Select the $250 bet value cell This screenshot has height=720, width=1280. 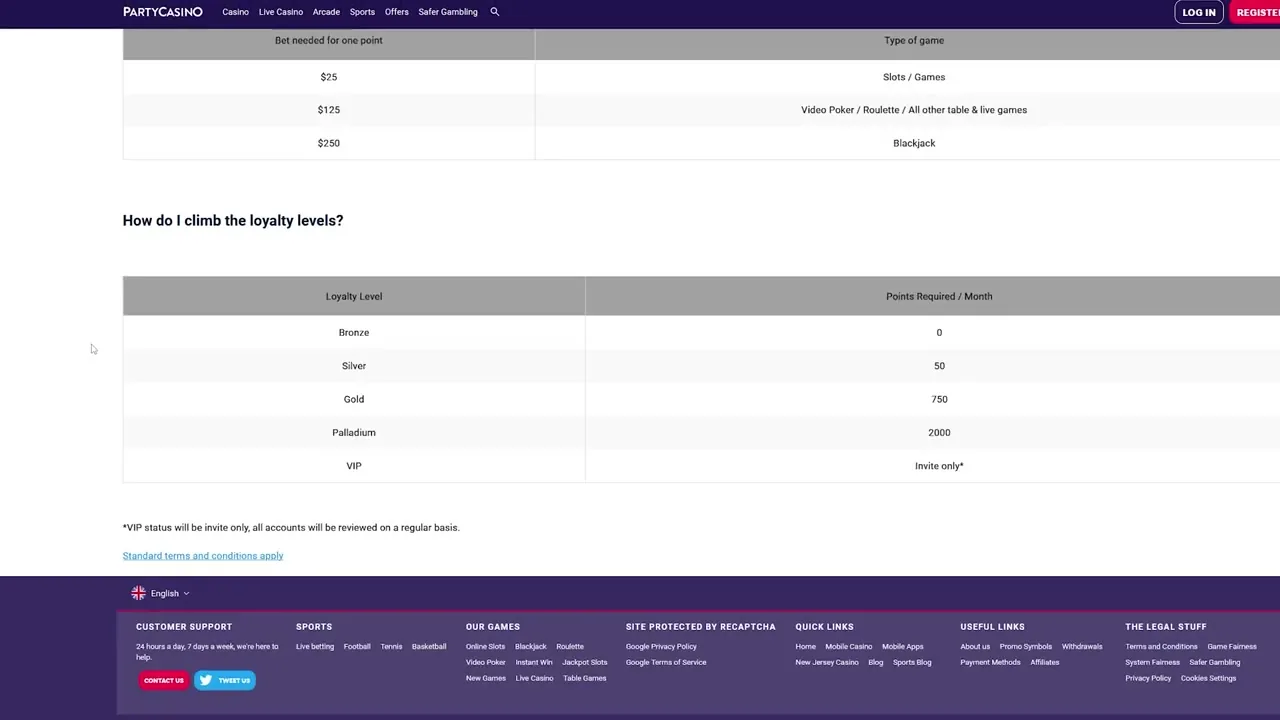click(329, 143)
